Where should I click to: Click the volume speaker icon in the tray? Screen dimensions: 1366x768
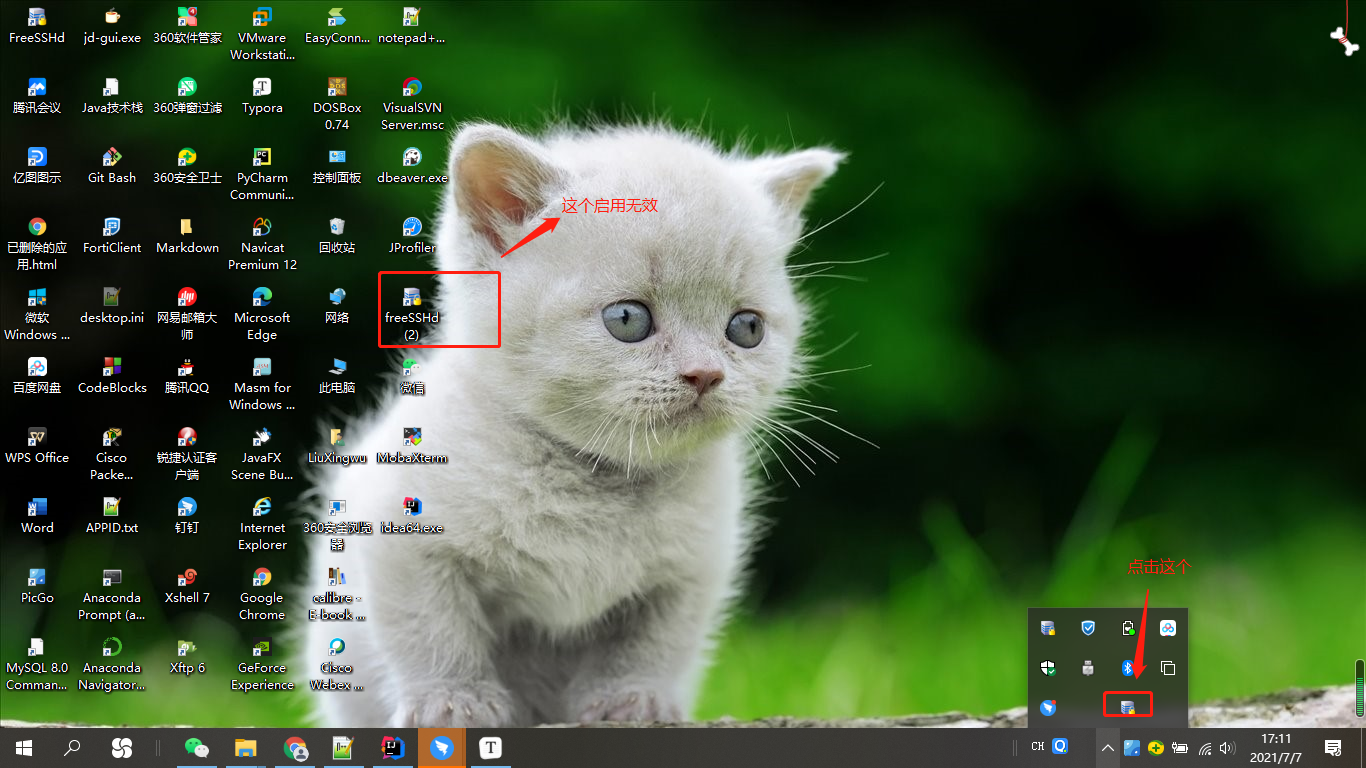pos(1228,747)
